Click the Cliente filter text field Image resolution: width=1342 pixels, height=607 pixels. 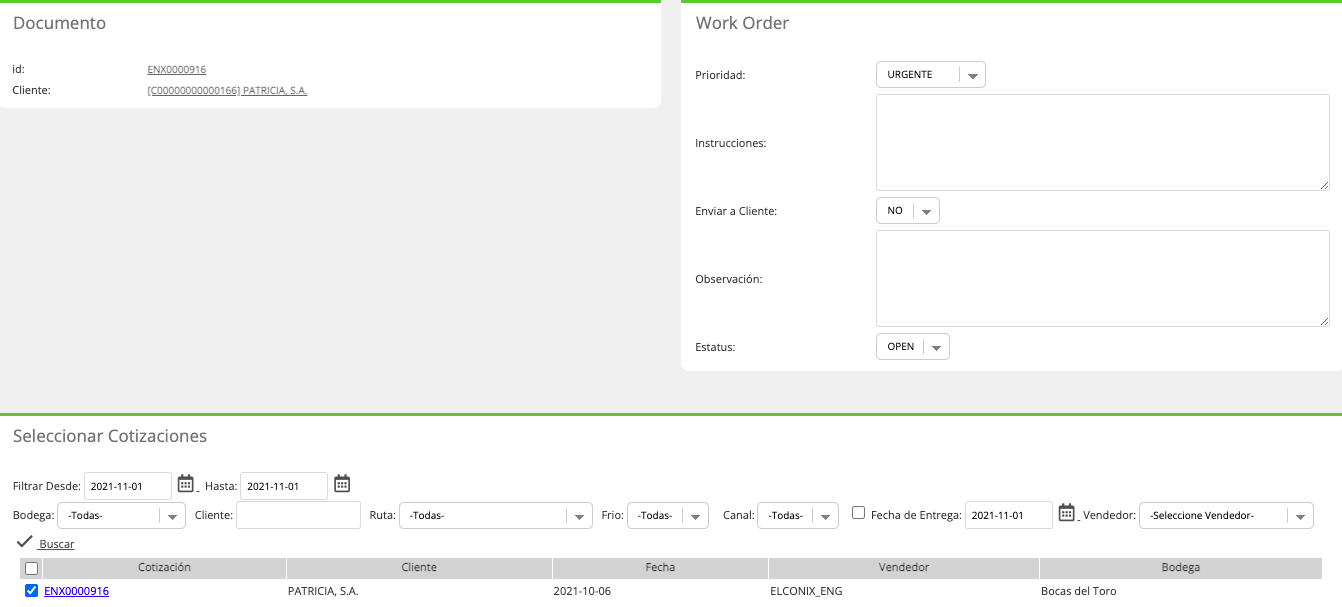click(298, 515)
